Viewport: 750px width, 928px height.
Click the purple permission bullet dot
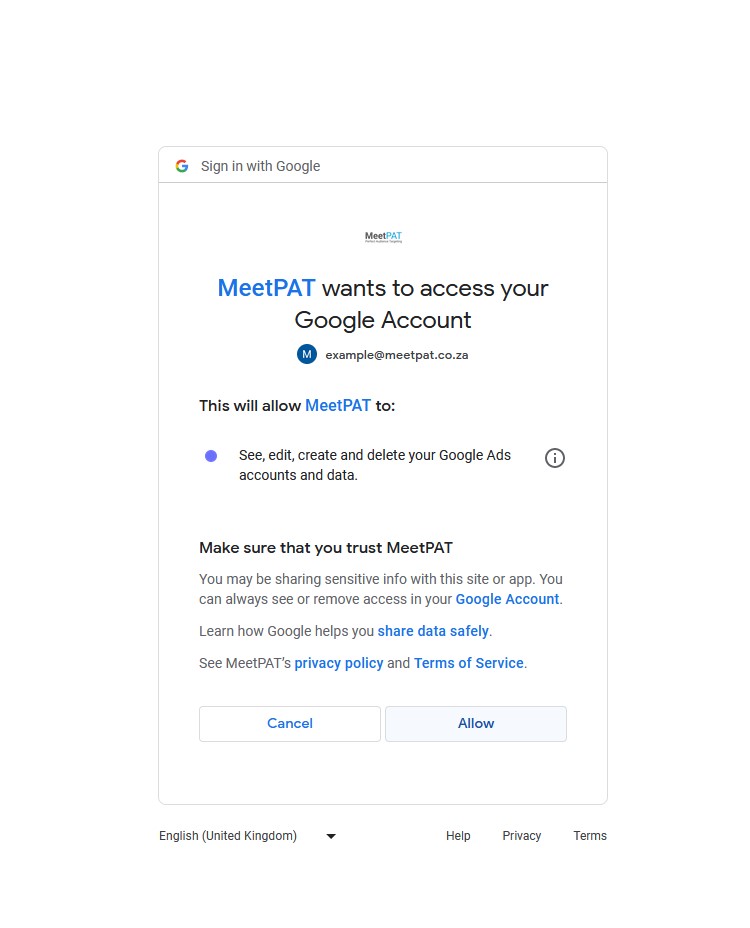tap(211, 456)
